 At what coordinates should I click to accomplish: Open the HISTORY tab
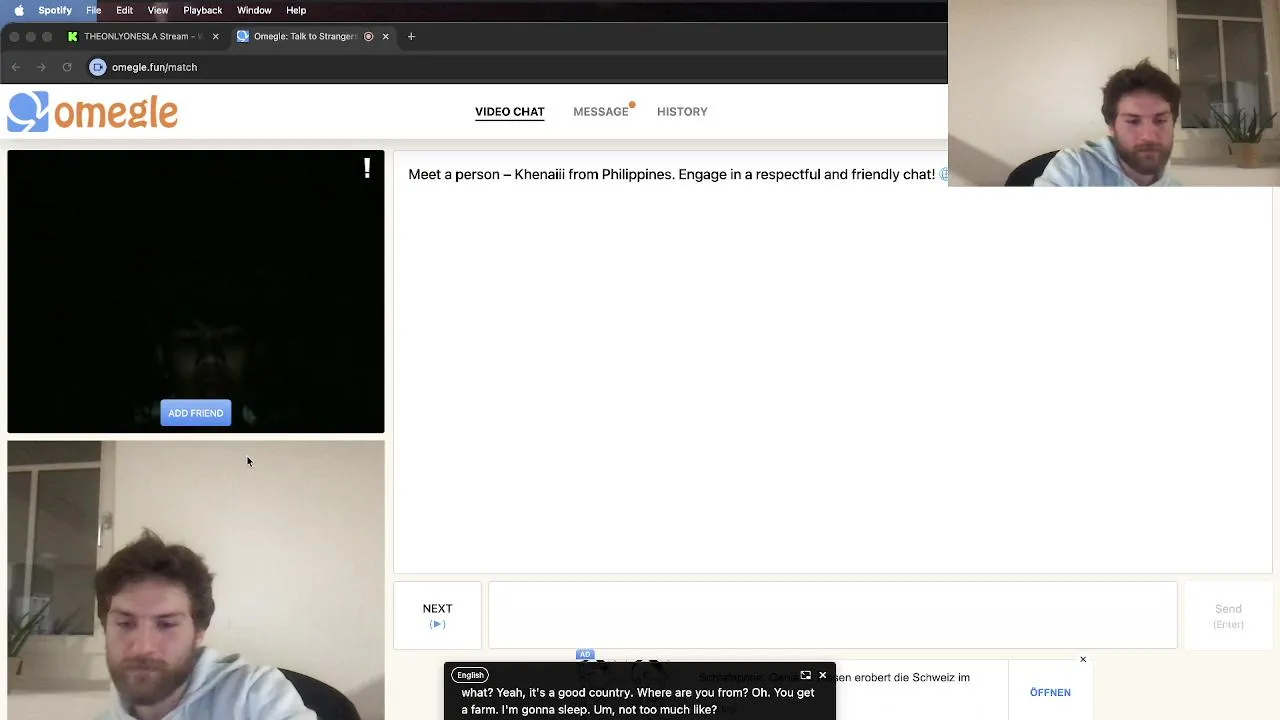[682, 112]
